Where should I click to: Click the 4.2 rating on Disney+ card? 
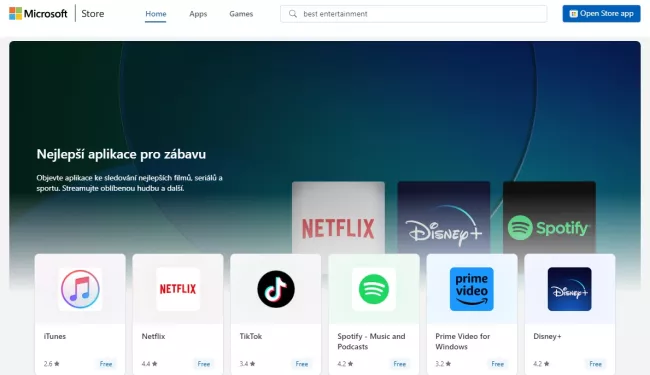(x=541, y=364)
